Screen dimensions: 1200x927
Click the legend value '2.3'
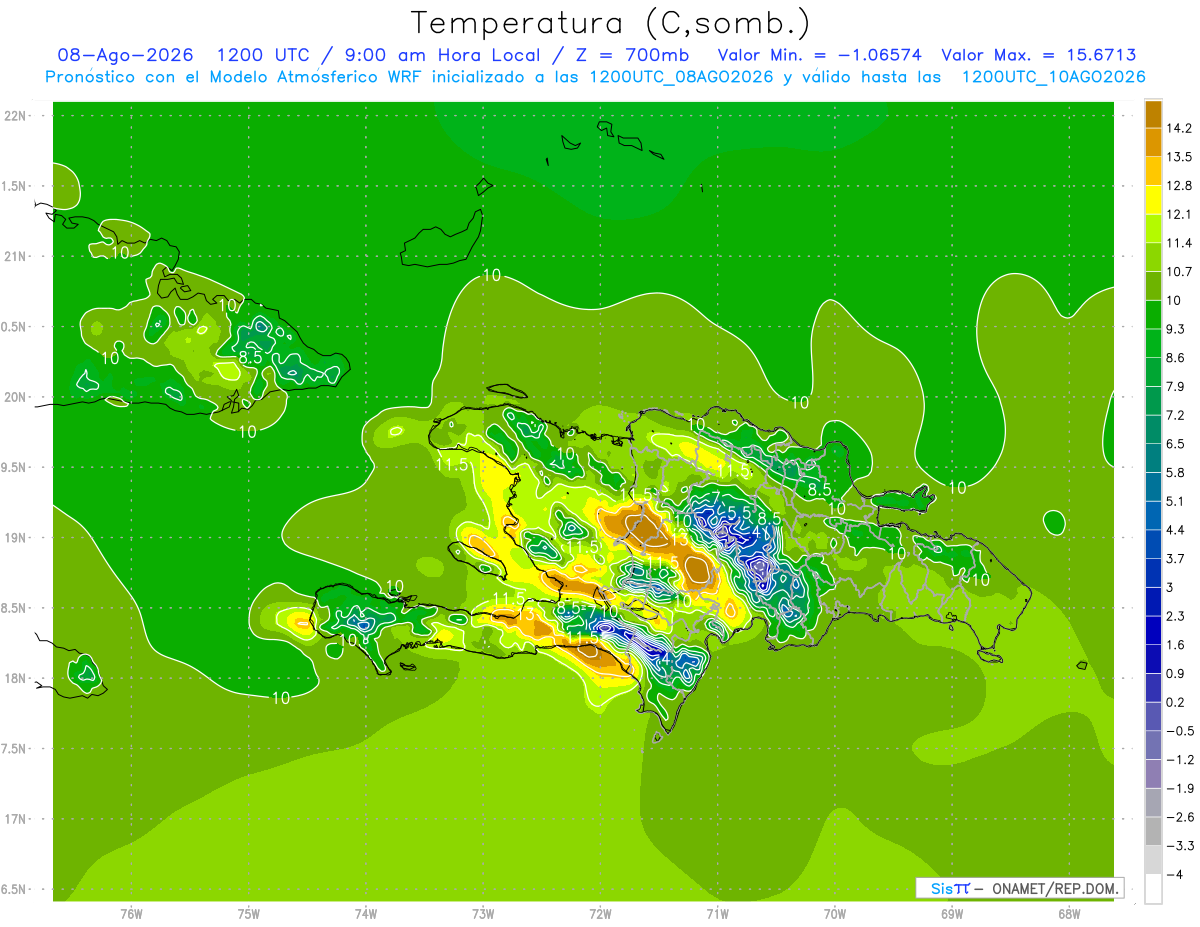[x=1178, y=616]
